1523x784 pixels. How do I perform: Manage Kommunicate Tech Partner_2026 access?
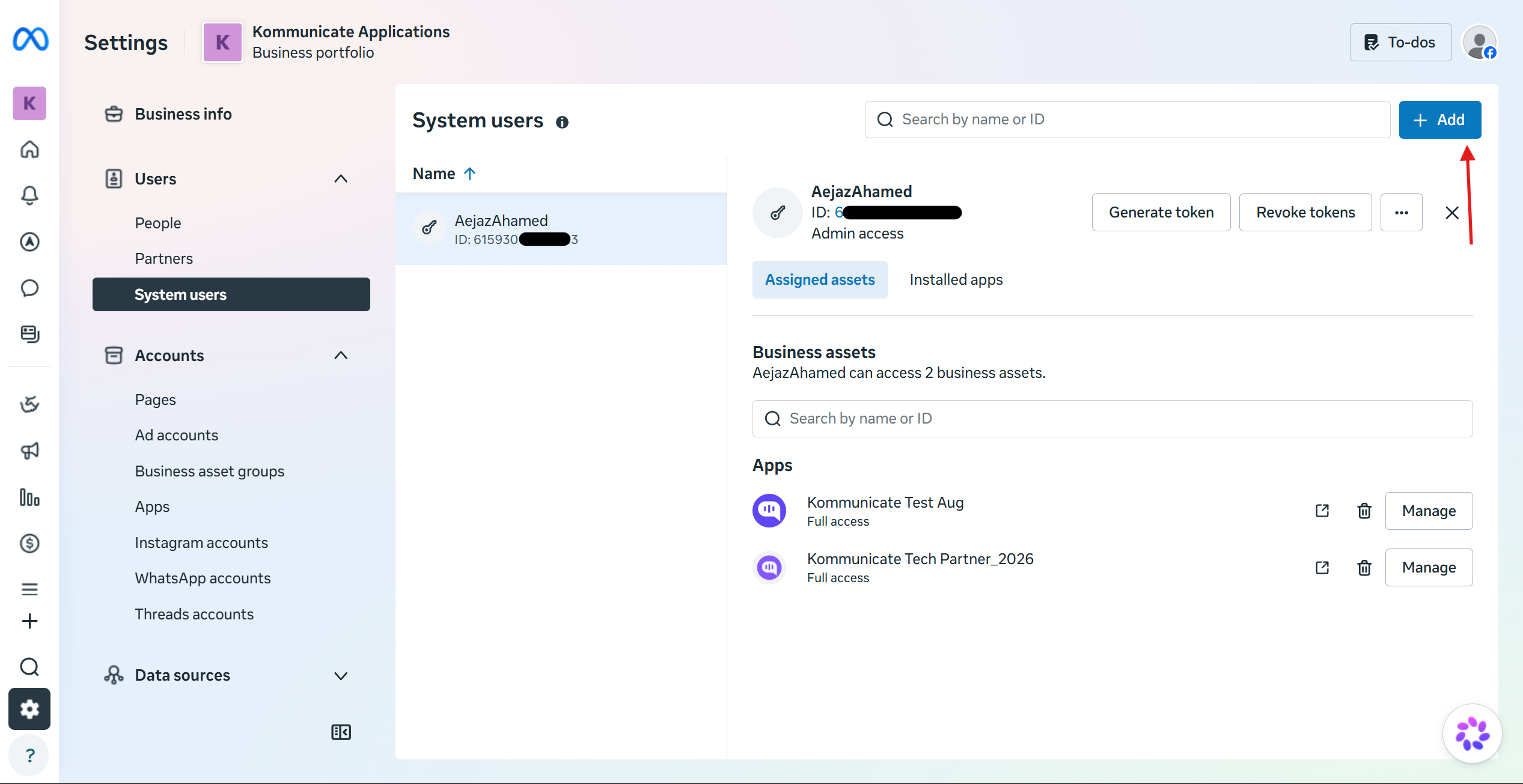point(1429,567)
